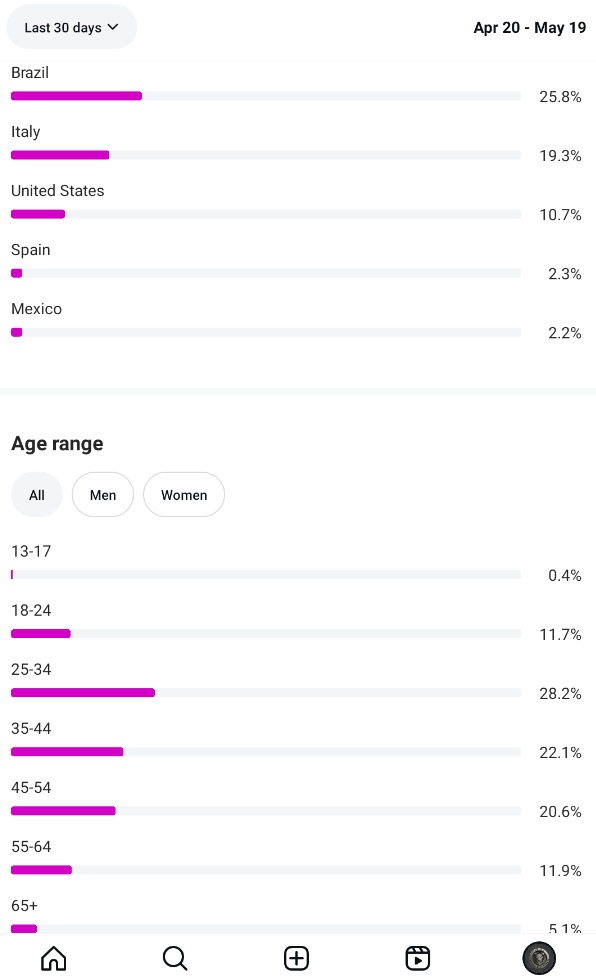Open the Search magnifier icon
This screenshot has height=976, width=596.
pyautogui.click(x=175, y=958)
